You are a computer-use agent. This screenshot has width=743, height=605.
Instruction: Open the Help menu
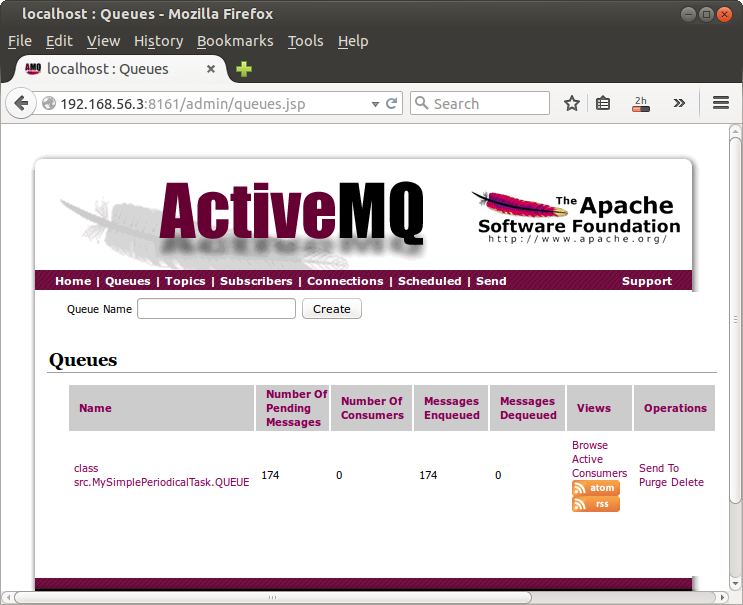click(x=353, y=41)
